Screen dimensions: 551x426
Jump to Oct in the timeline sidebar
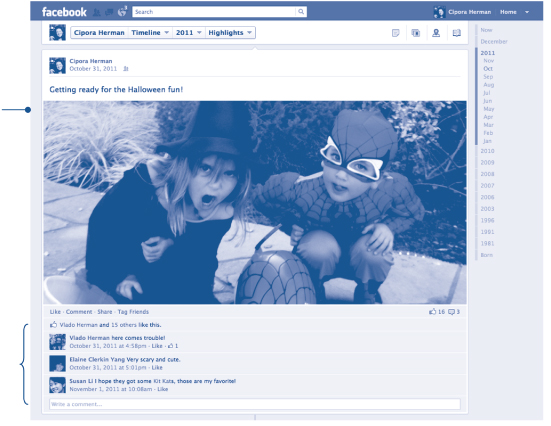click(x=488, y=69)
